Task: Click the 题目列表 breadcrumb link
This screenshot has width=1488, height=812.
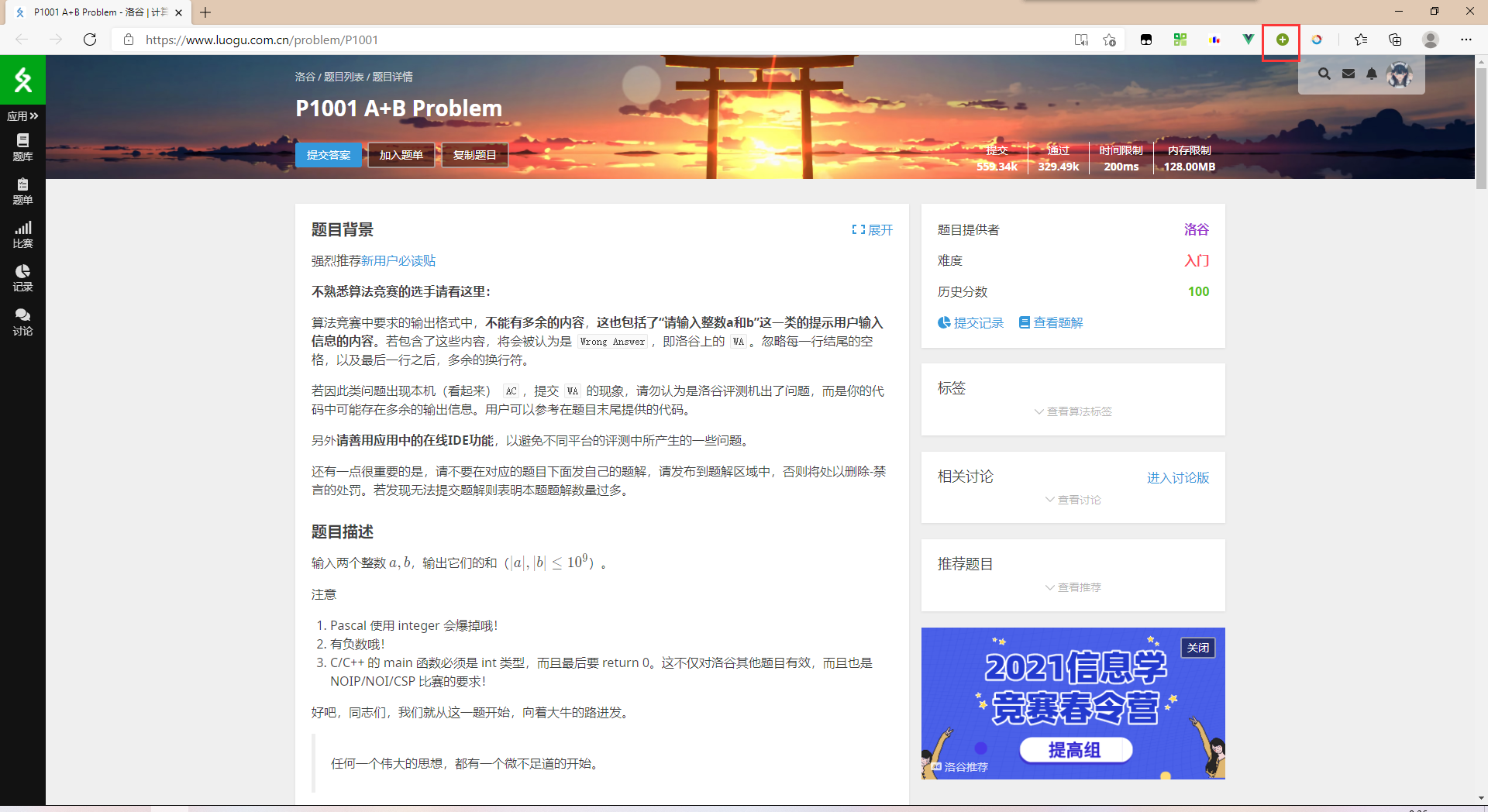Action: point(343,77)
